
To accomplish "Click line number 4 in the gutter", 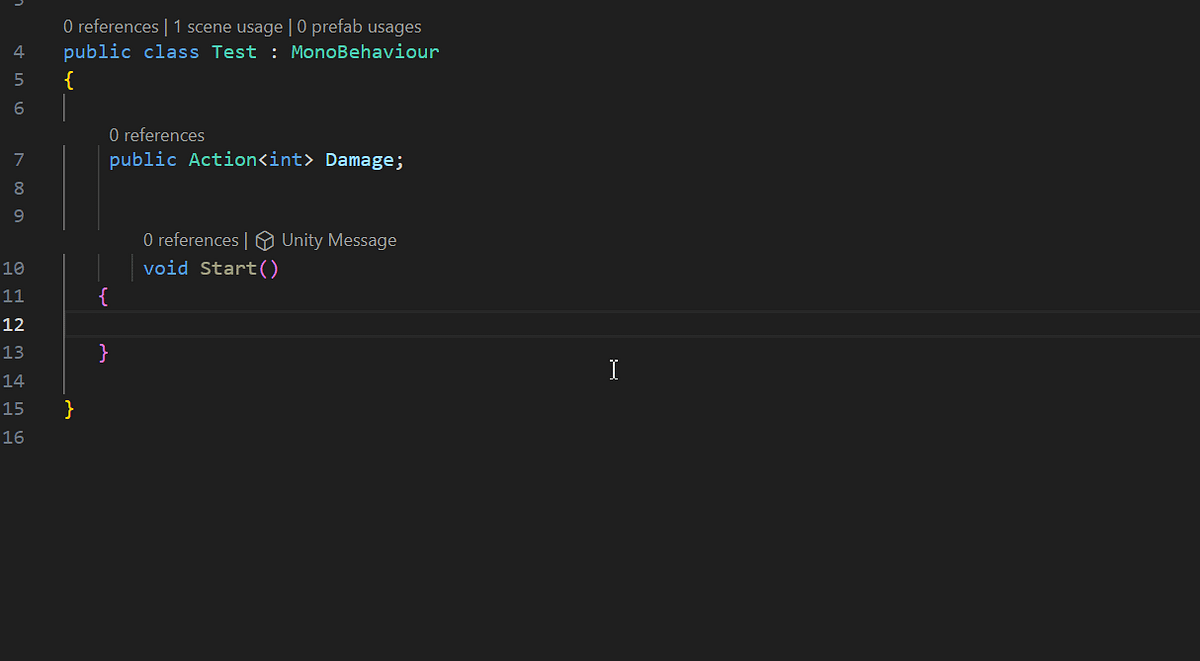I will (x=18, y=51).
